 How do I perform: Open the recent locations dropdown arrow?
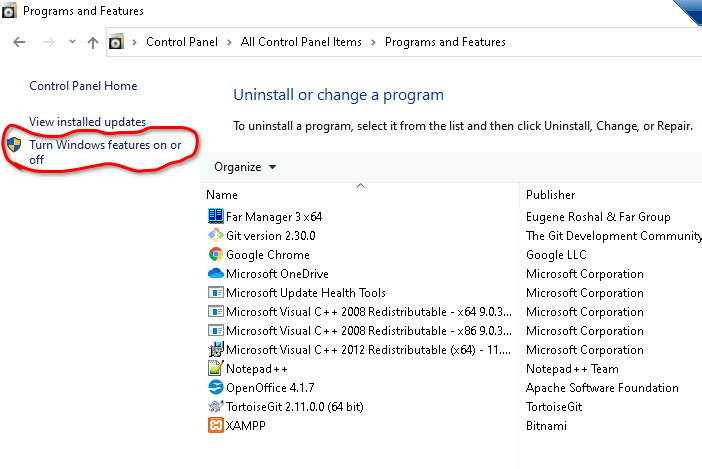(72, 42)
